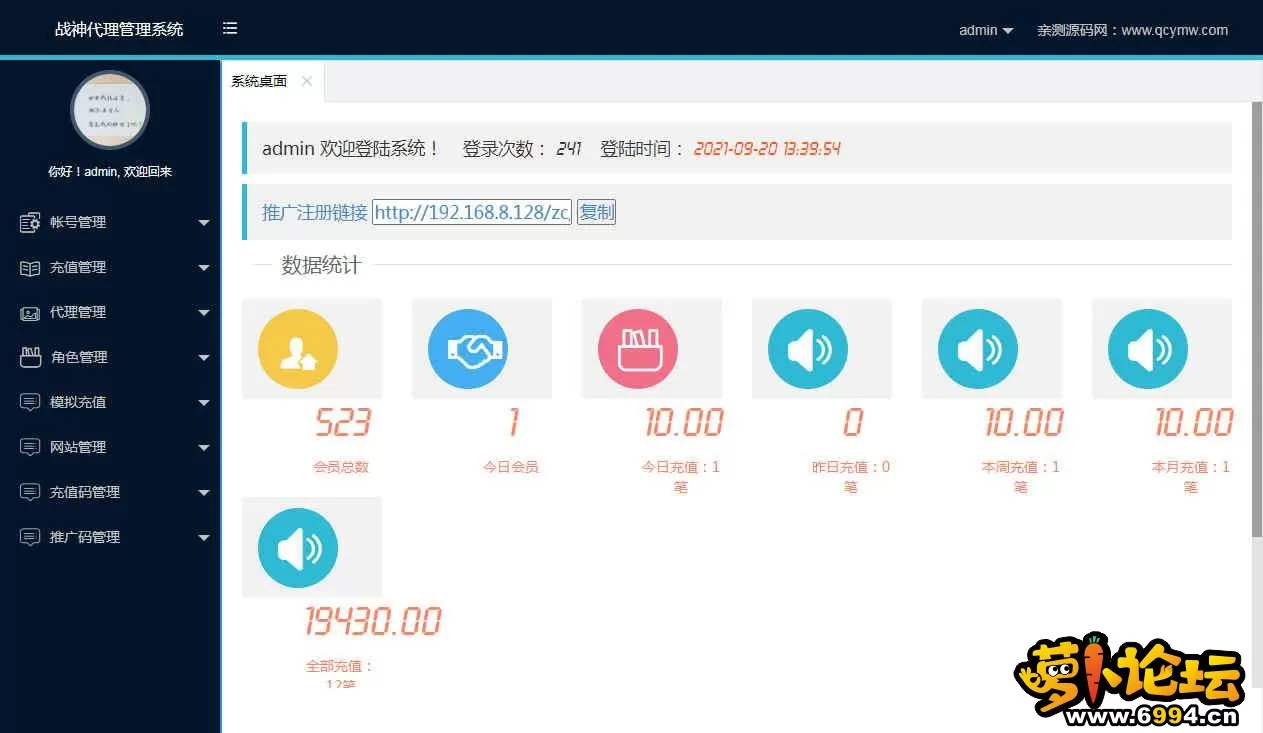Image resolution: width=1263 pixels, height=733 pixels.
Task: Click the pink 今日充值 icon
Action: (x=638, y=349)
